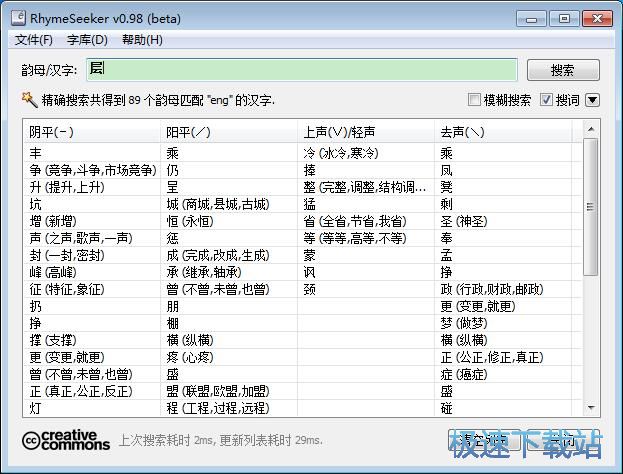The image size is (623, 474).
Task: Select the 疼 (心疼) entry
Action: coord(190,358)
